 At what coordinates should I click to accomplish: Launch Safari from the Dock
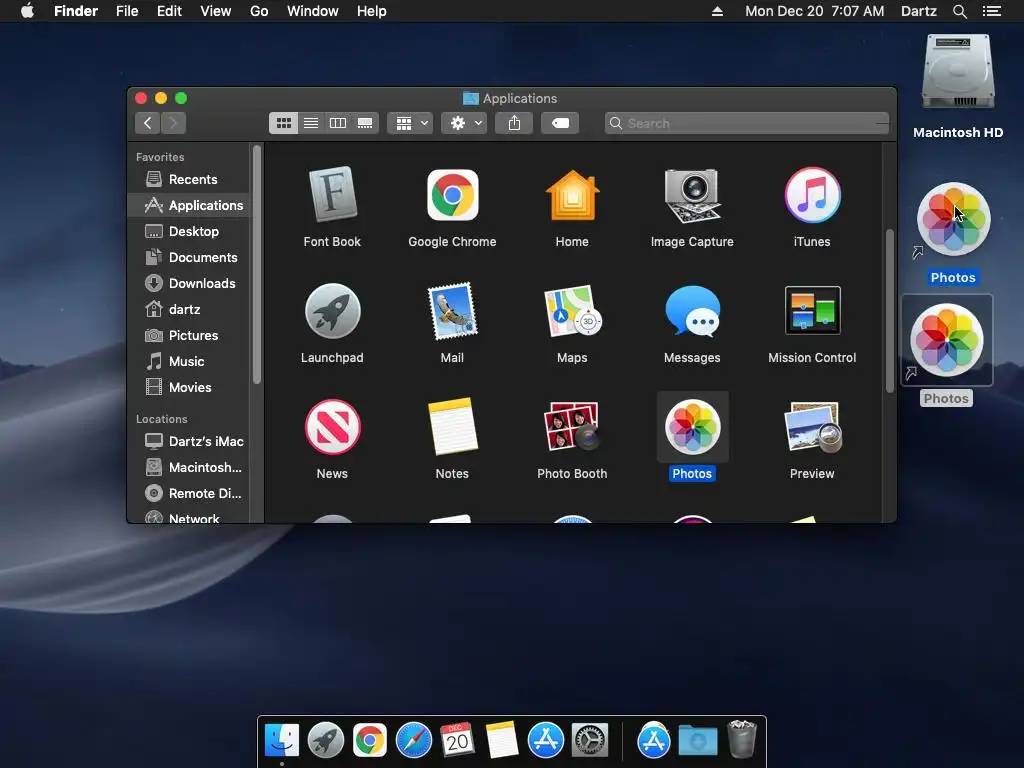(x=413, y=741)
